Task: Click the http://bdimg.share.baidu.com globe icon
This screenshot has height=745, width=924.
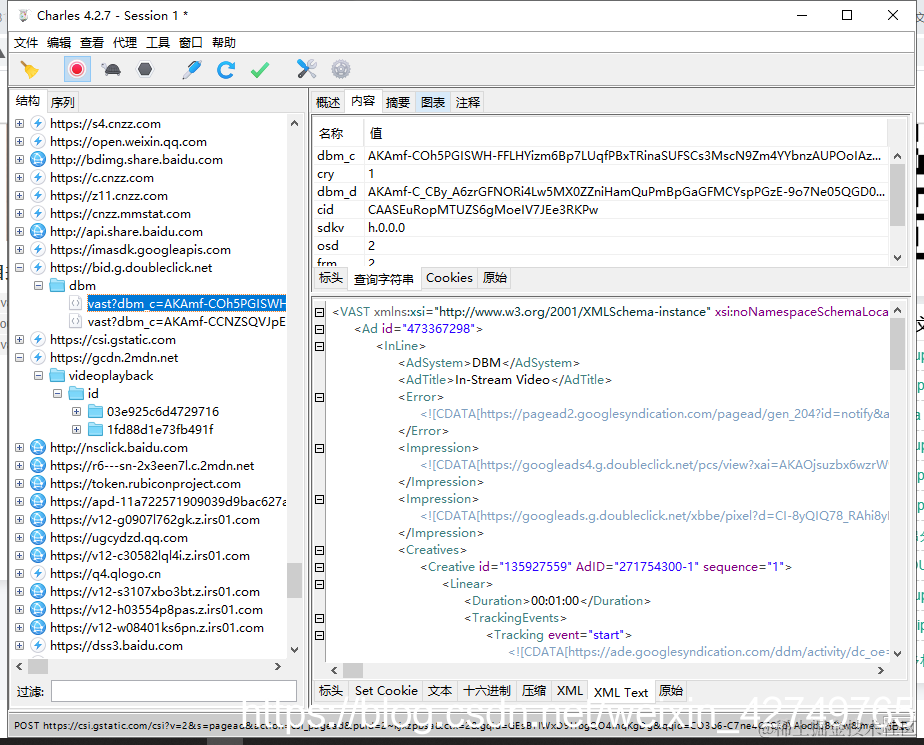Action: pyautogui.click(x=38, y=159)
